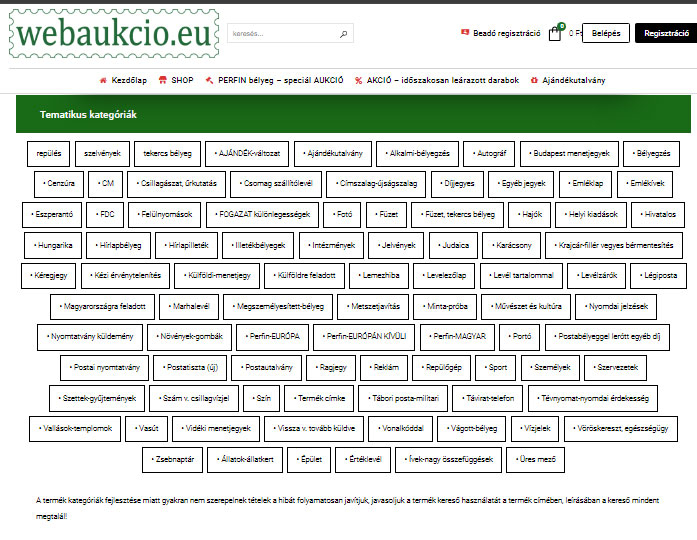This screenshot has height=540, width=697.
Task: Open the FOGAZAT különlegességek category
Action: tap(262, 215)
